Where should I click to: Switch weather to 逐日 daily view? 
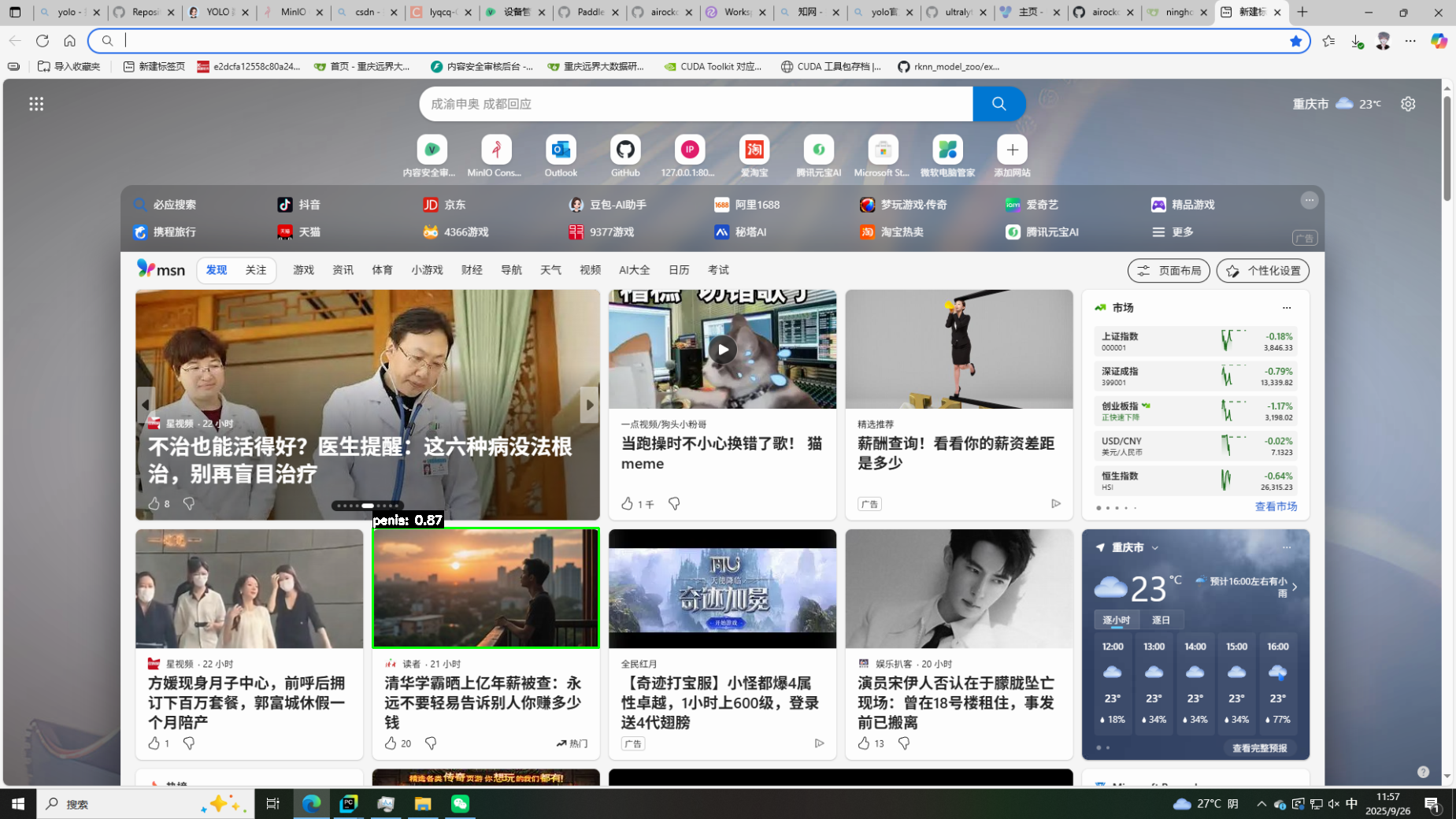[1161, 620]
